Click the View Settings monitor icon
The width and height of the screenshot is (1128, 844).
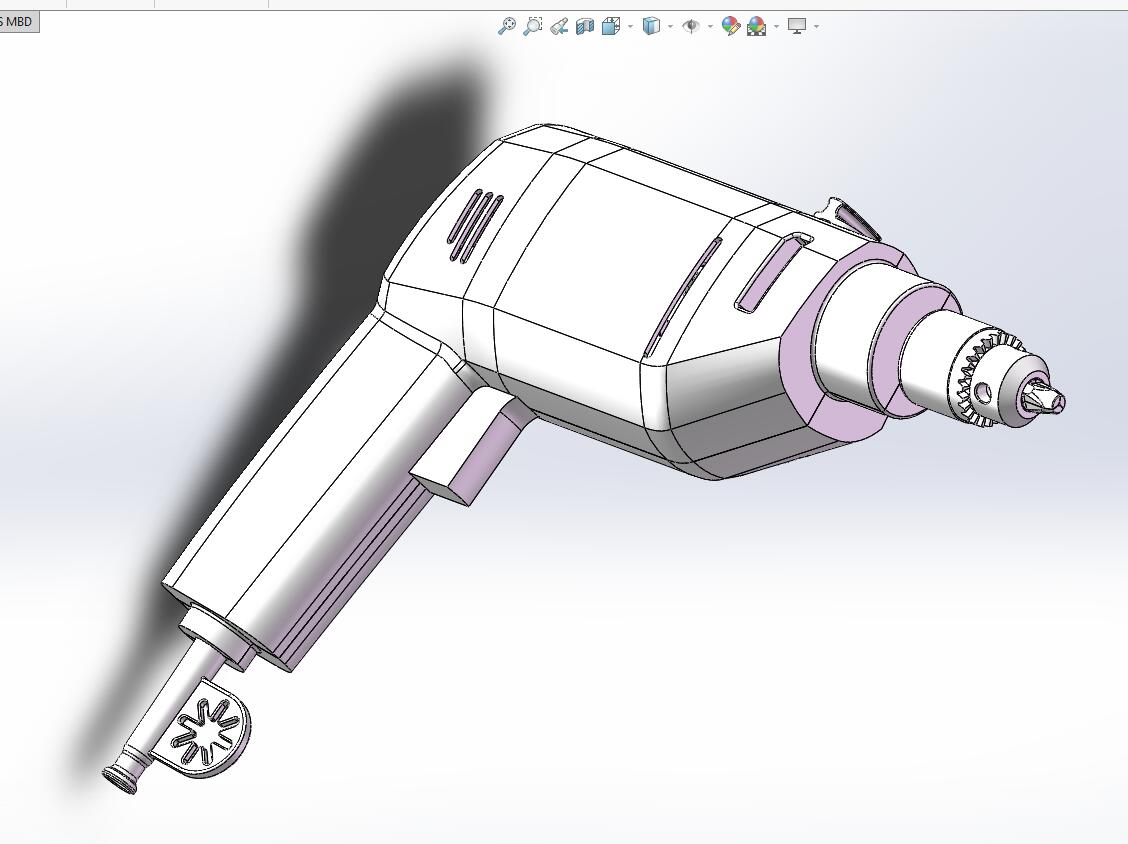tap(796, 27)
